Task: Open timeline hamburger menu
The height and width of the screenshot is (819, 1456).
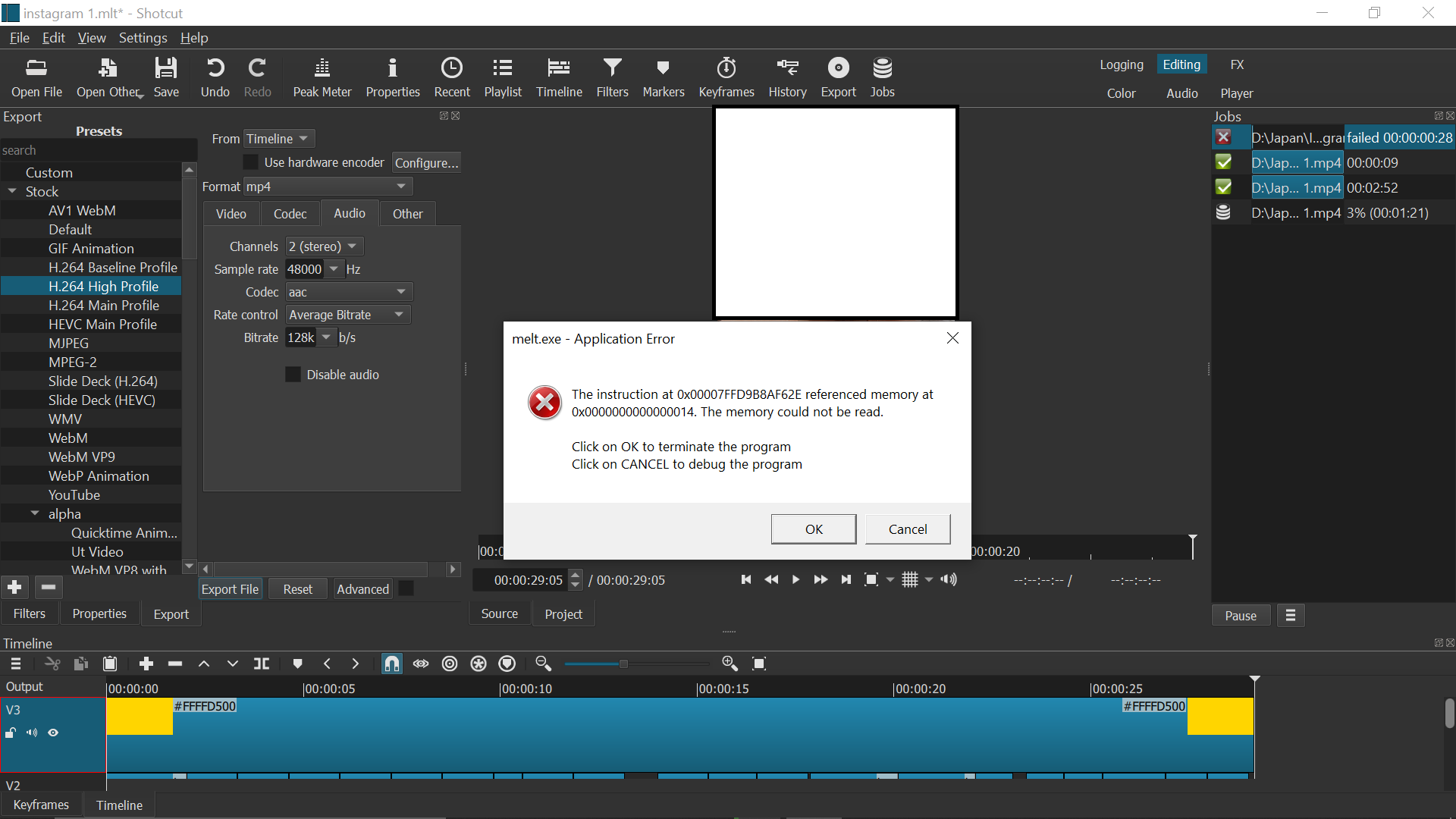Action: coord(16,664)
